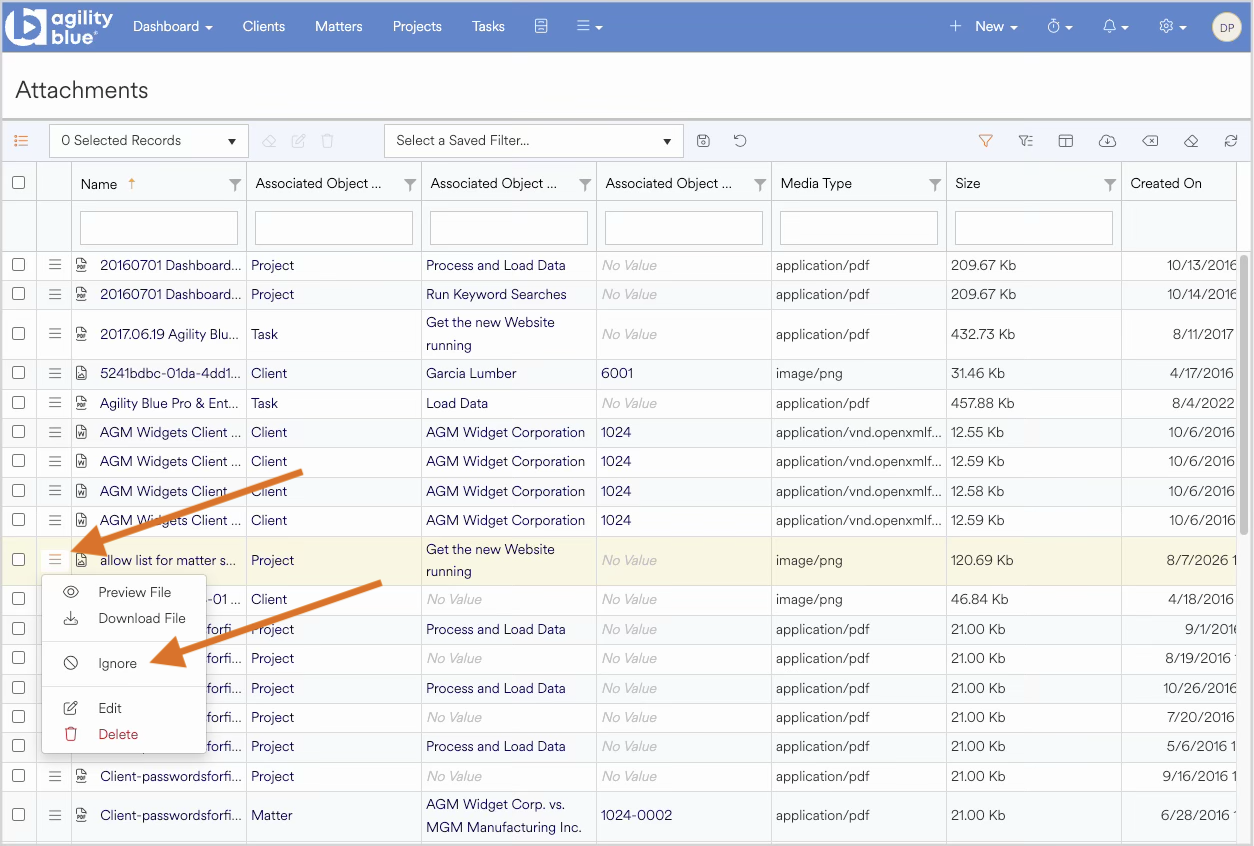Check the allow list for matter row checkbox
Screen dimensions: 1254x846
pyautogui.click(x=19, y=560)
